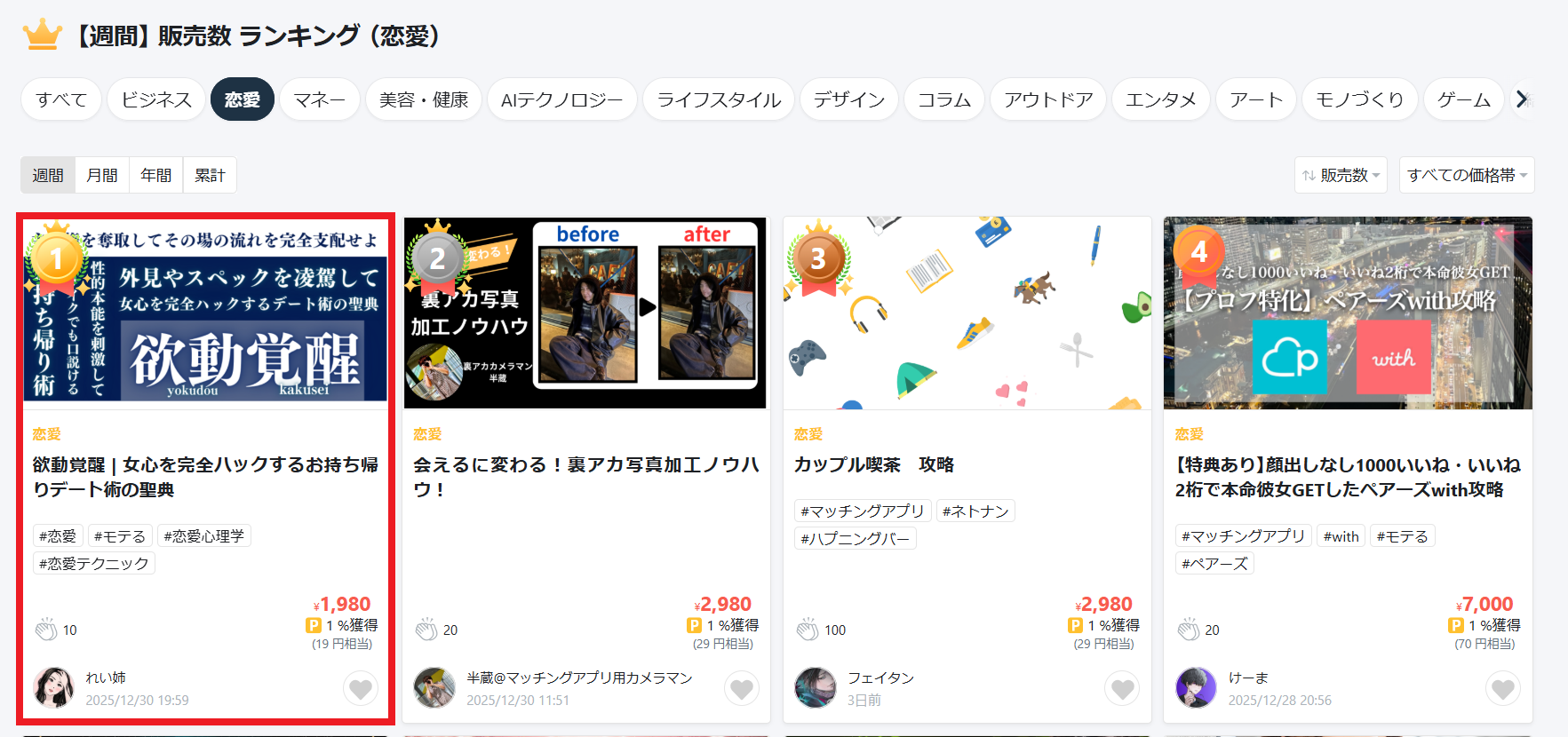Toggle heart on カップル喫茶 攻略 card
The image size is (1568, 737).
pyautogui.click(x=1123, y=688)
